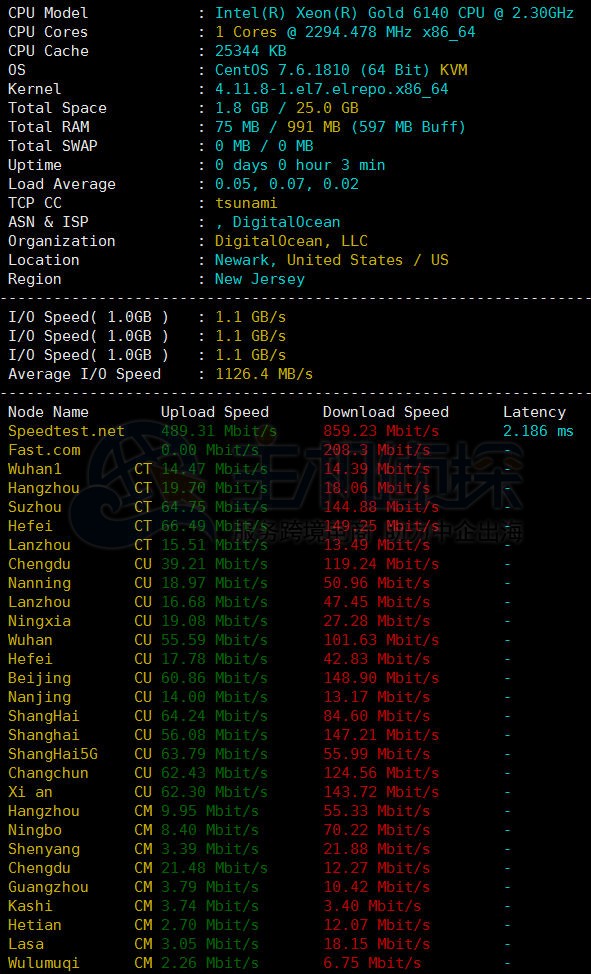Select Total SWAP value 0 MB / 0 MB
Screen dimensions: 591x974
coord(264,146)
